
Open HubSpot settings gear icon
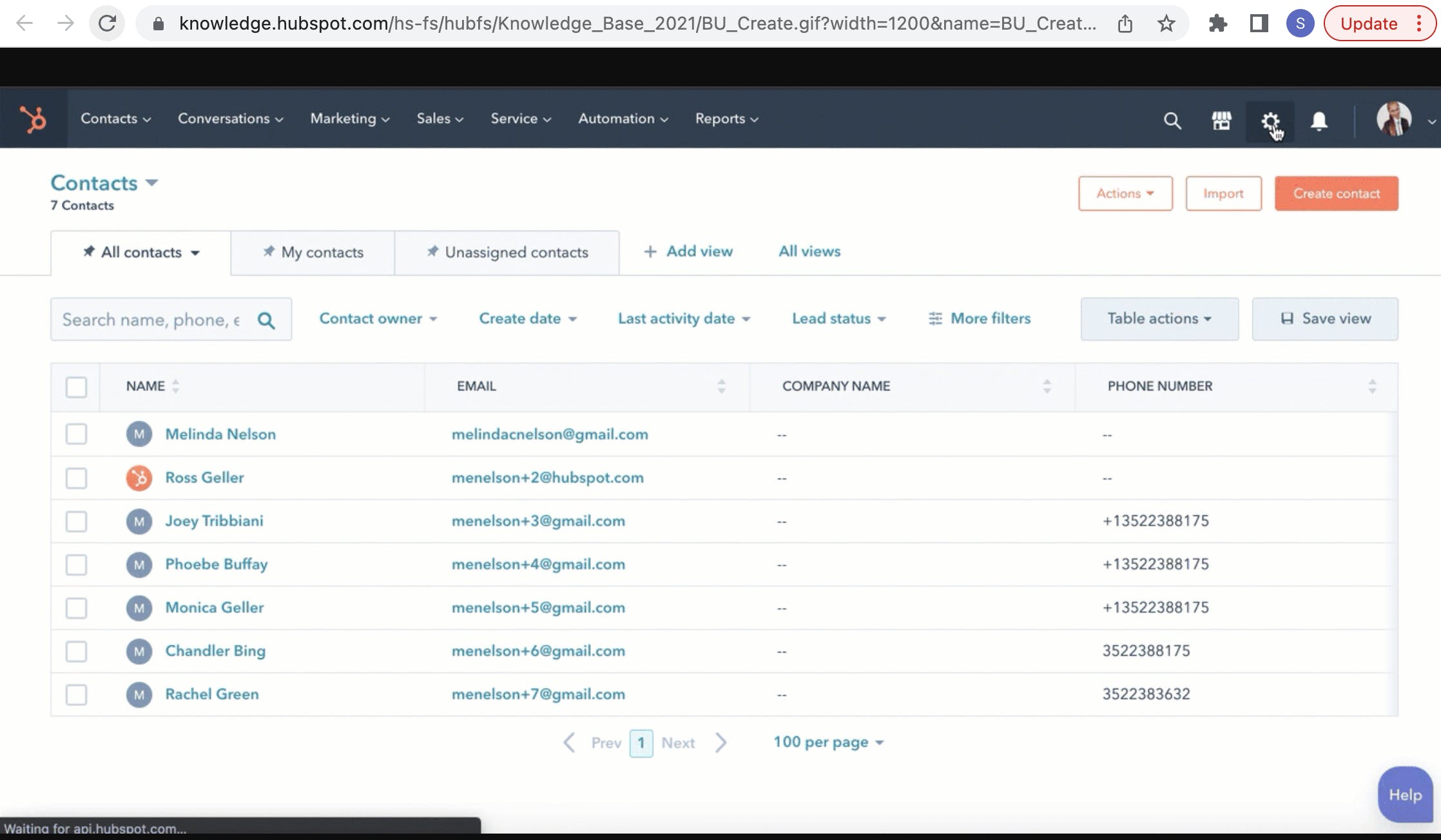click(x=1270, y=120)
